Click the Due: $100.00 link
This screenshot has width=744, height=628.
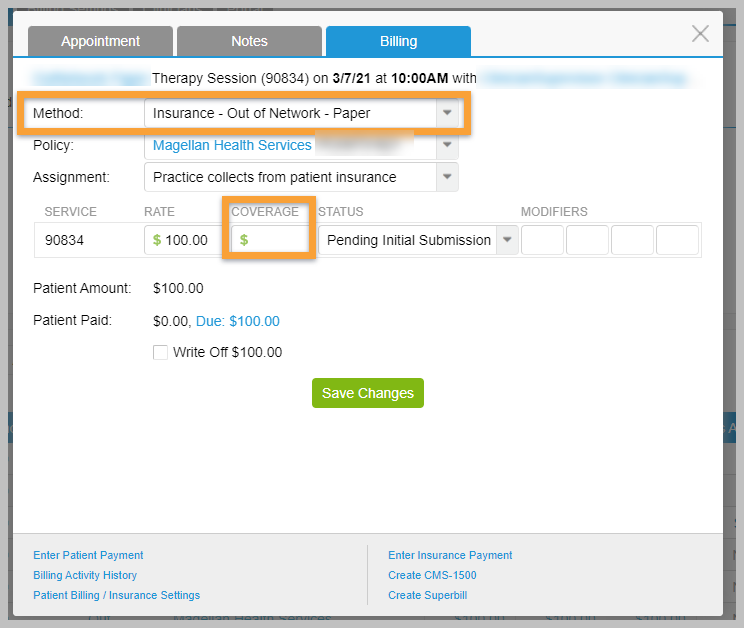click(x=238, y=321)
